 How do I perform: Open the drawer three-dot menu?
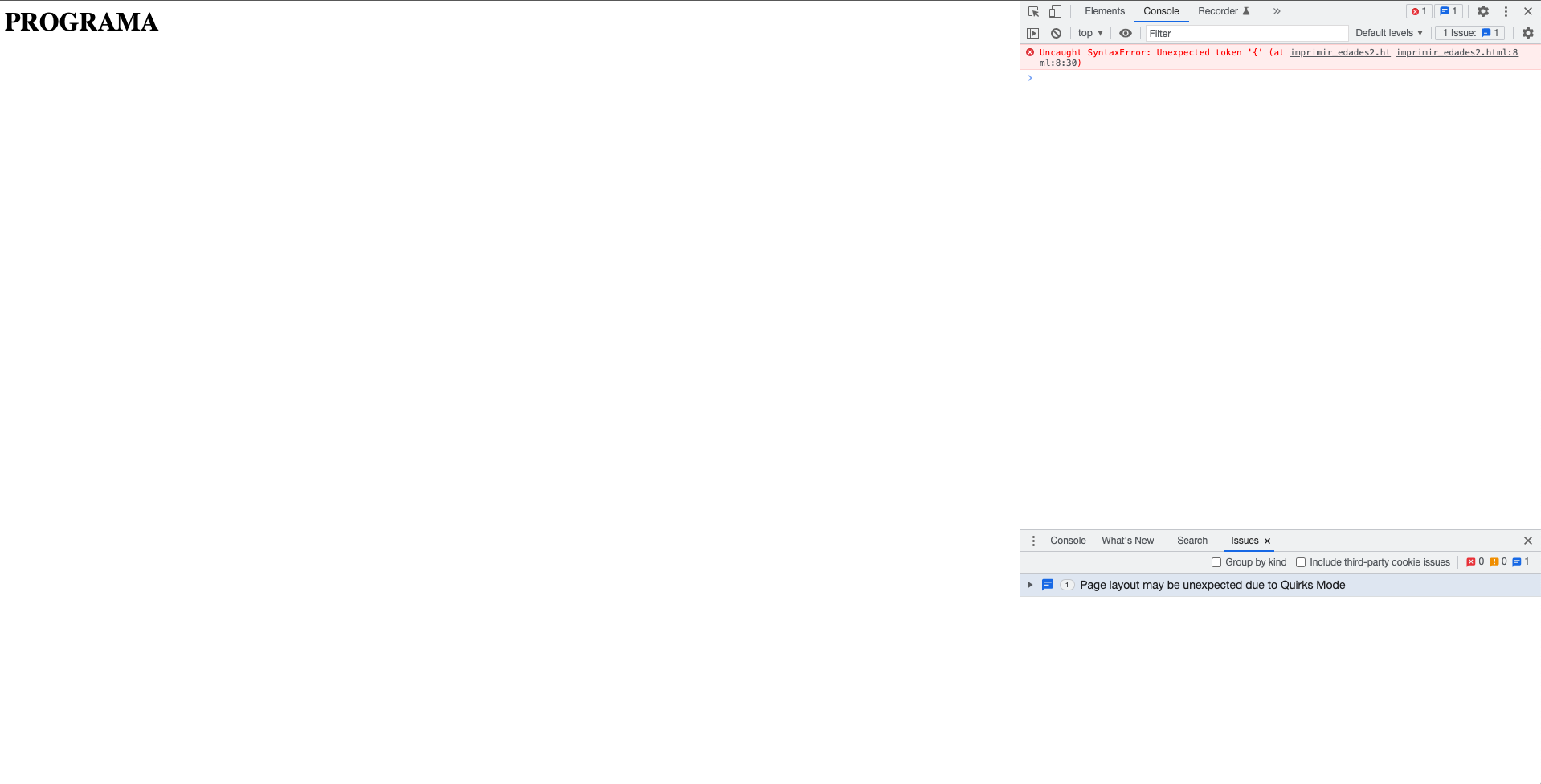click(x=1033, y=541)
